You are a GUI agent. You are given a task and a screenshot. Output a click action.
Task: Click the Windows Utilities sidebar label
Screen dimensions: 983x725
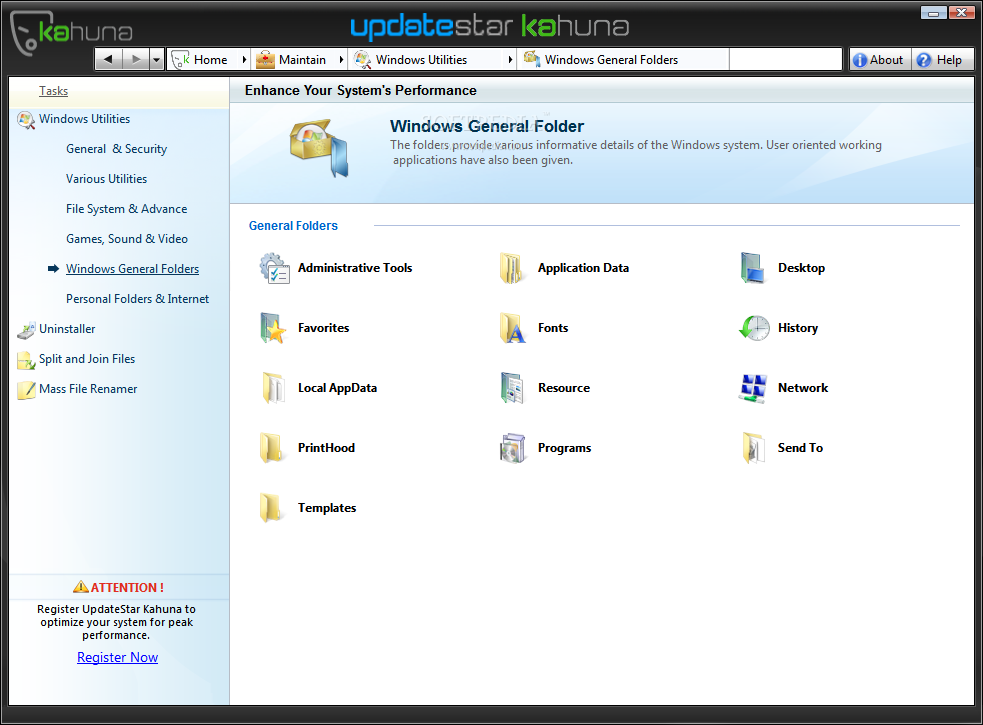[85, 119]
